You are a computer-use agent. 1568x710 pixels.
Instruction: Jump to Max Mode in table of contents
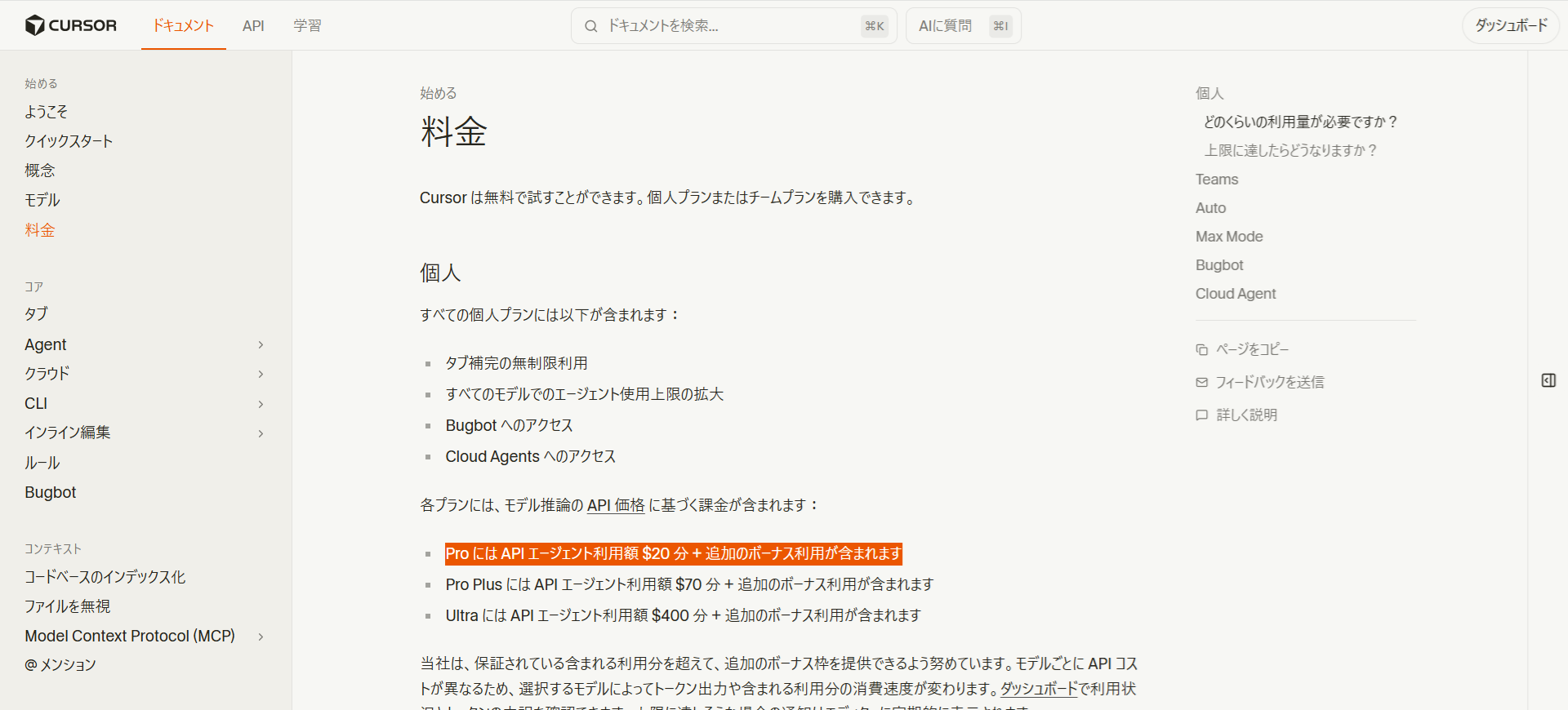(x=1229, y=237)
